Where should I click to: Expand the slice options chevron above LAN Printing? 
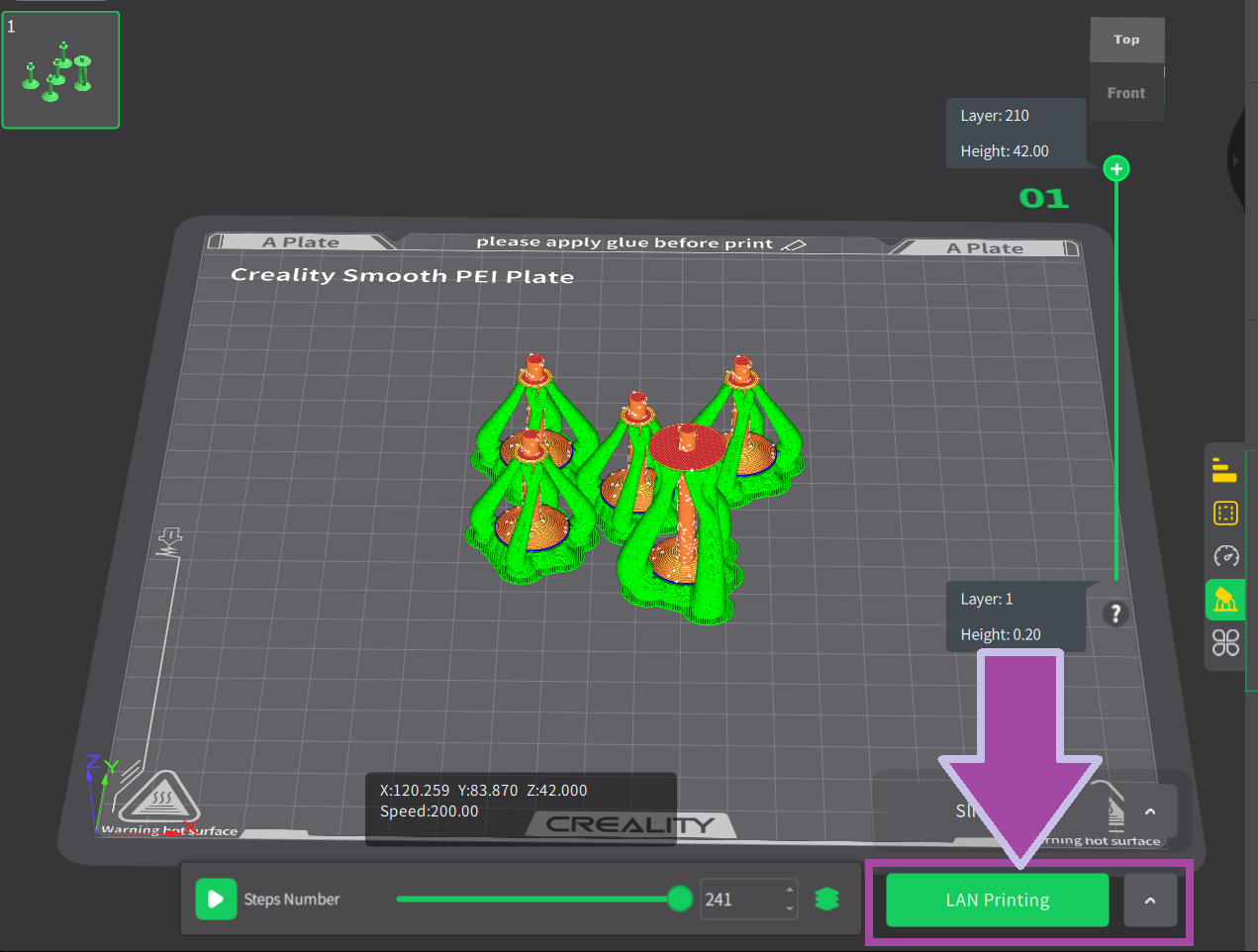coord(1149,811)
